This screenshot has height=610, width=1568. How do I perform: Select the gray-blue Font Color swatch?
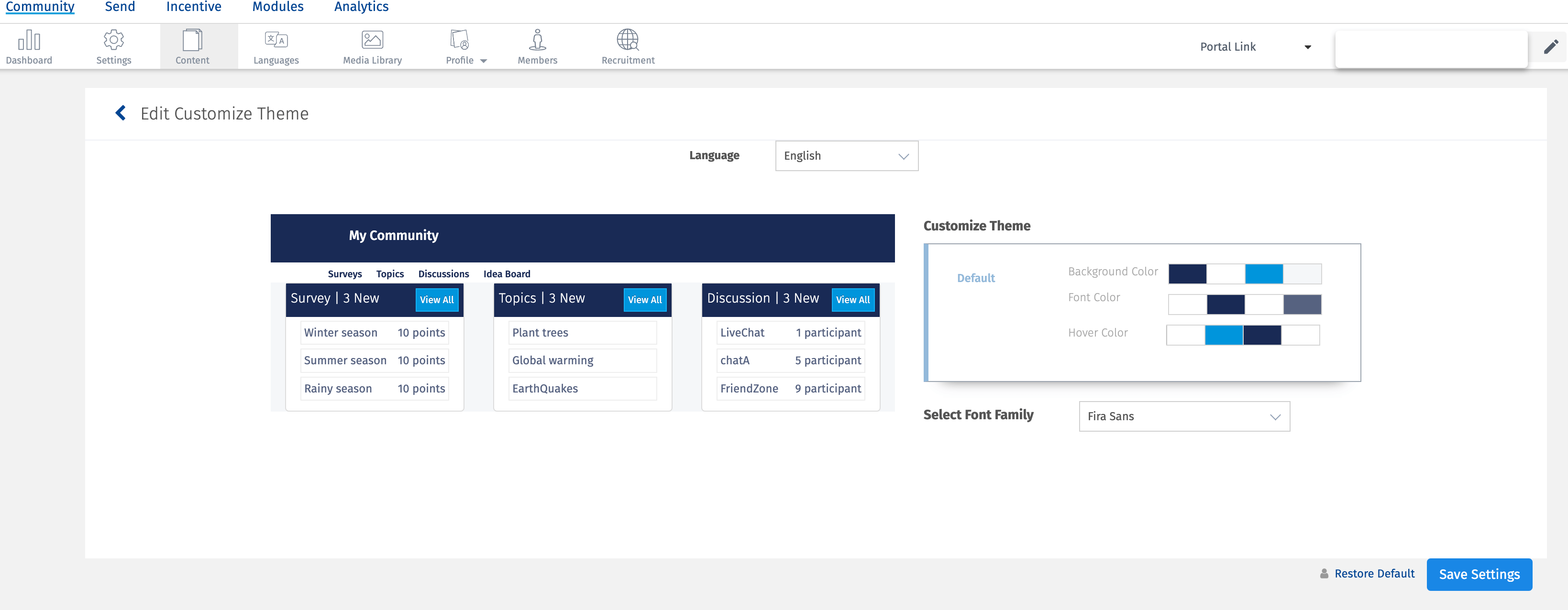[1302, 304]
